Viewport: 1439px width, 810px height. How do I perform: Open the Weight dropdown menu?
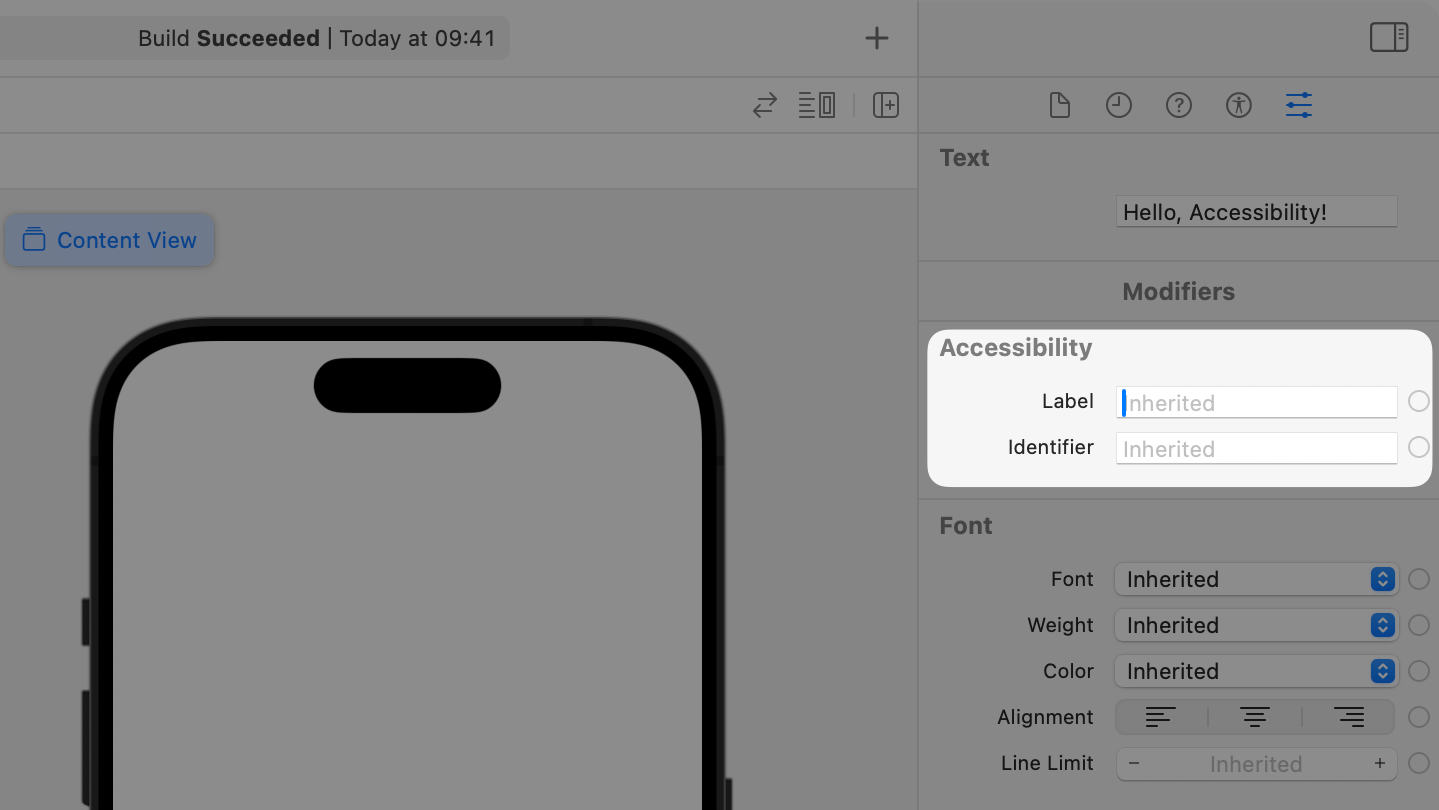[1256, 625]
